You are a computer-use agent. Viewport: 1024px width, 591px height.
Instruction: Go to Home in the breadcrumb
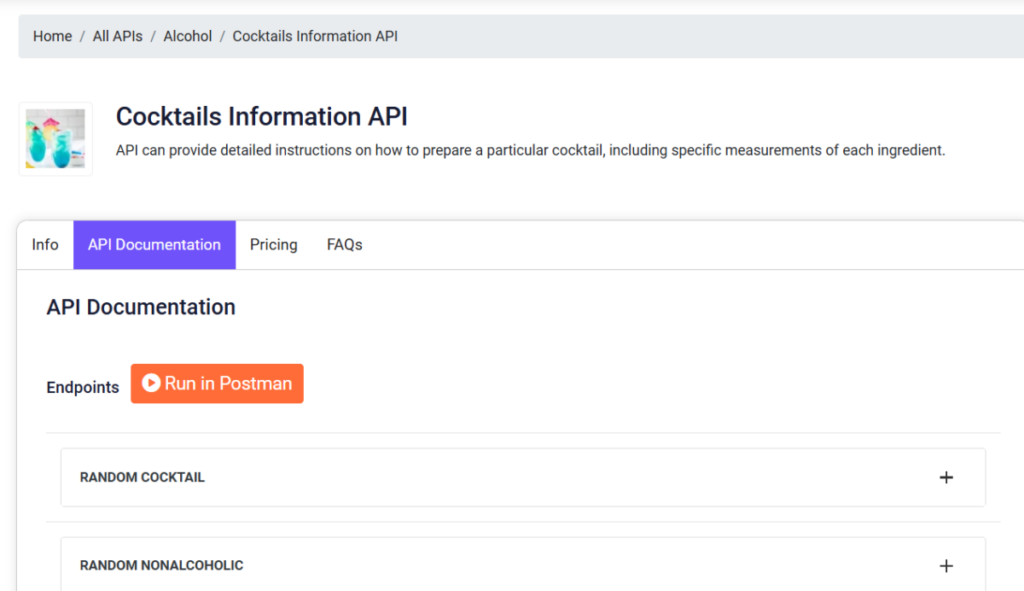pyautogui.click(x=52, y=37)
